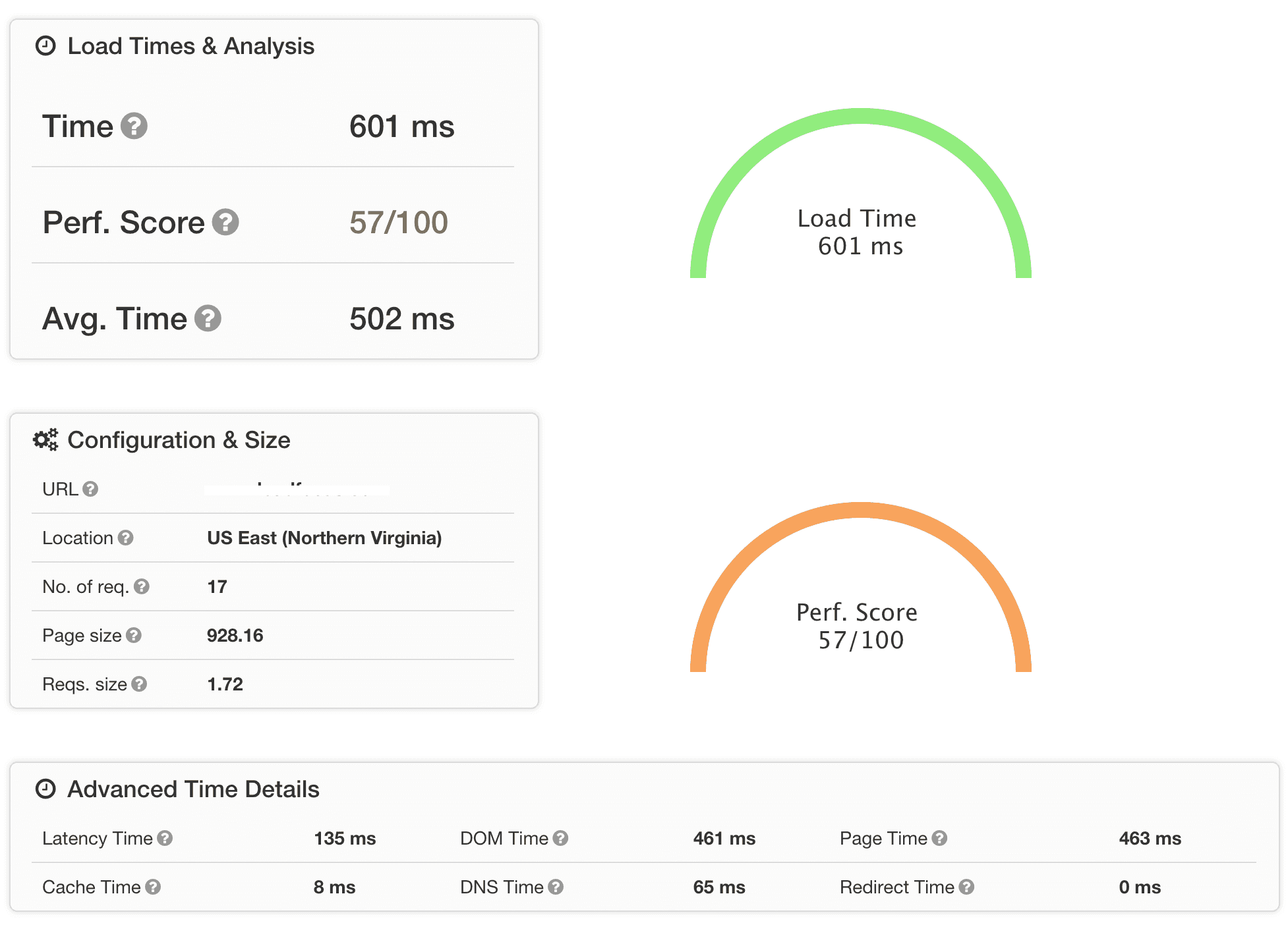Click the help icon next to Latency Time

tap(165, 837)
